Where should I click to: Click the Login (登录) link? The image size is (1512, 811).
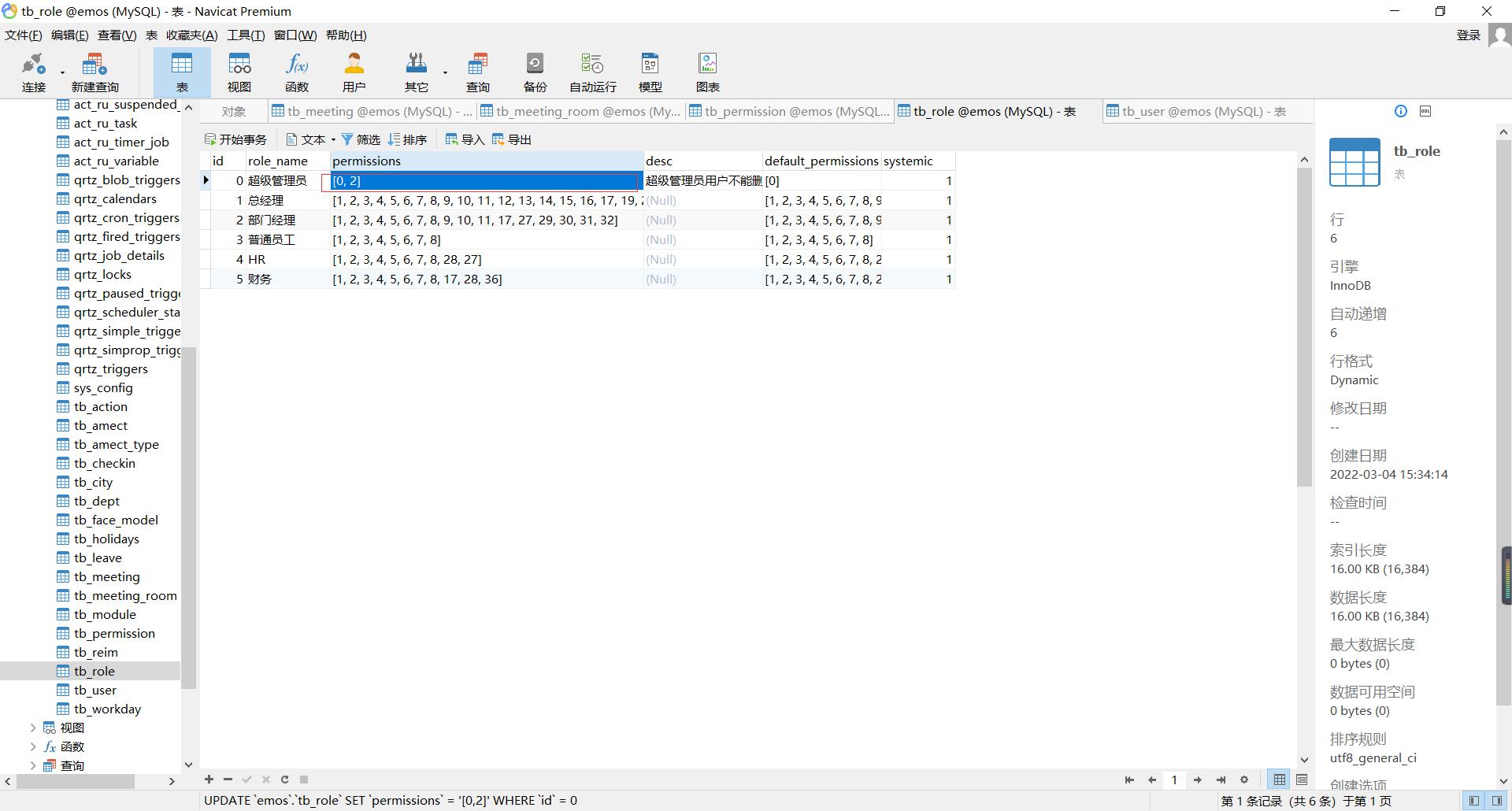[x=1469, y=35]
